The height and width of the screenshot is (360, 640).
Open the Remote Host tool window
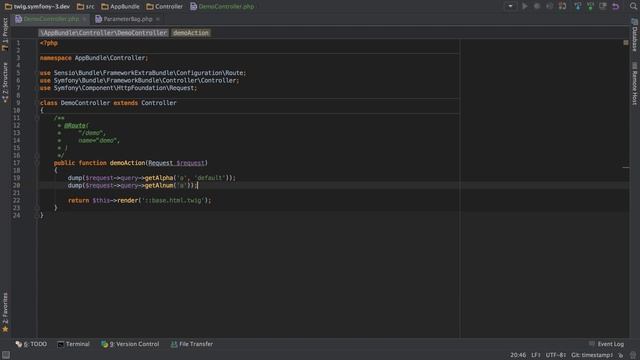tap(635, 84)
